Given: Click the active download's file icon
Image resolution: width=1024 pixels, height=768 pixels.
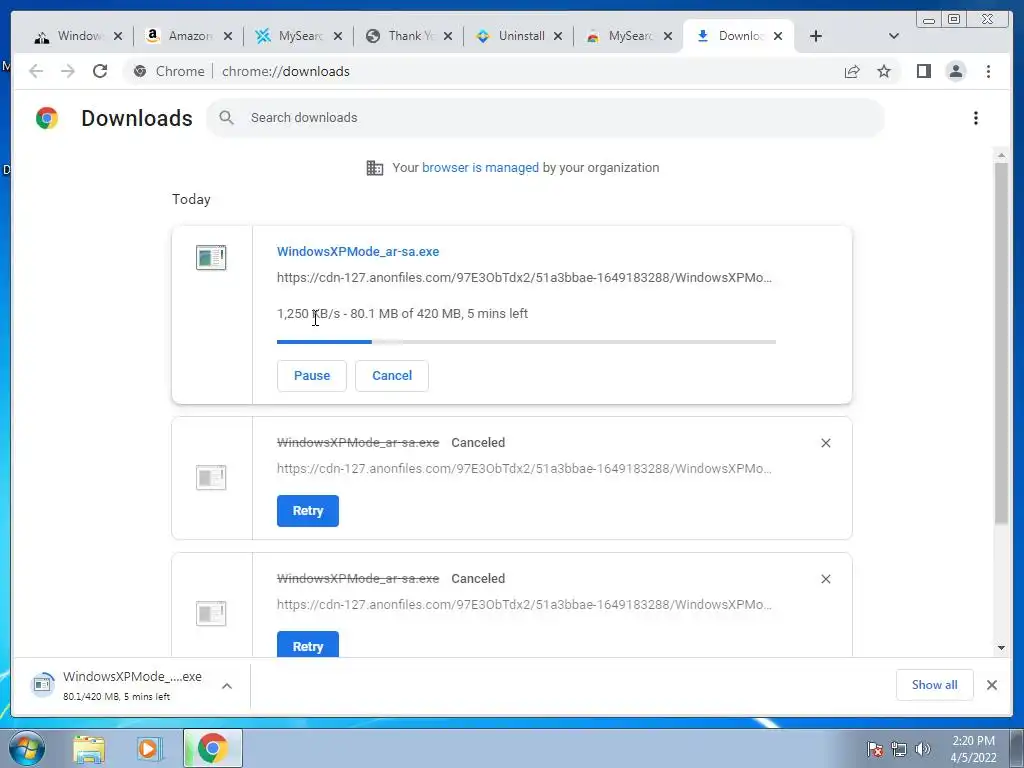Looking at the screenshot, I should pos(211,257).
